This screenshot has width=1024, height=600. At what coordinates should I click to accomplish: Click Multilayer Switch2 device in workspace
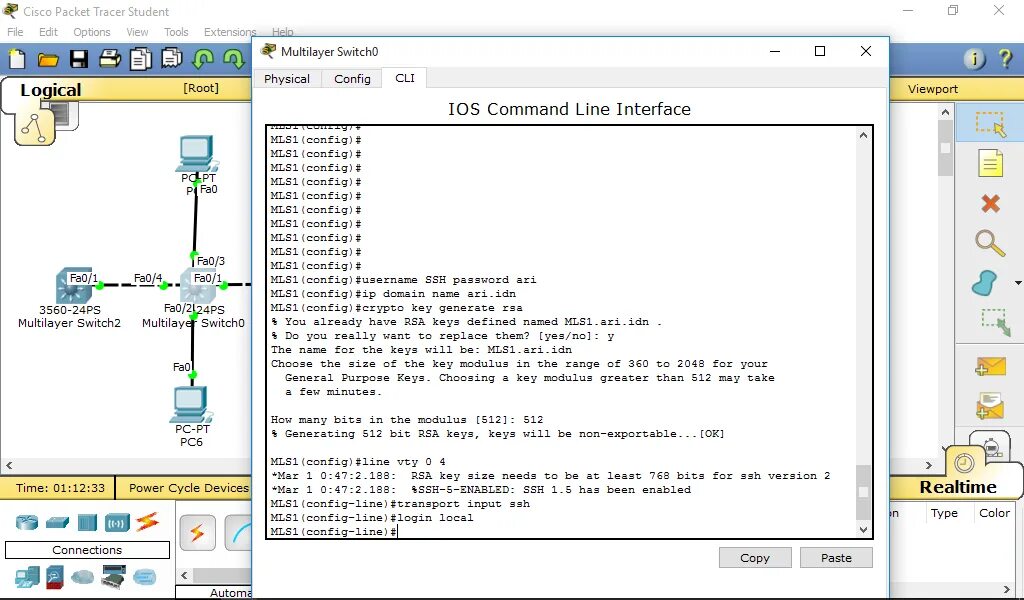[x=74, y=285]
